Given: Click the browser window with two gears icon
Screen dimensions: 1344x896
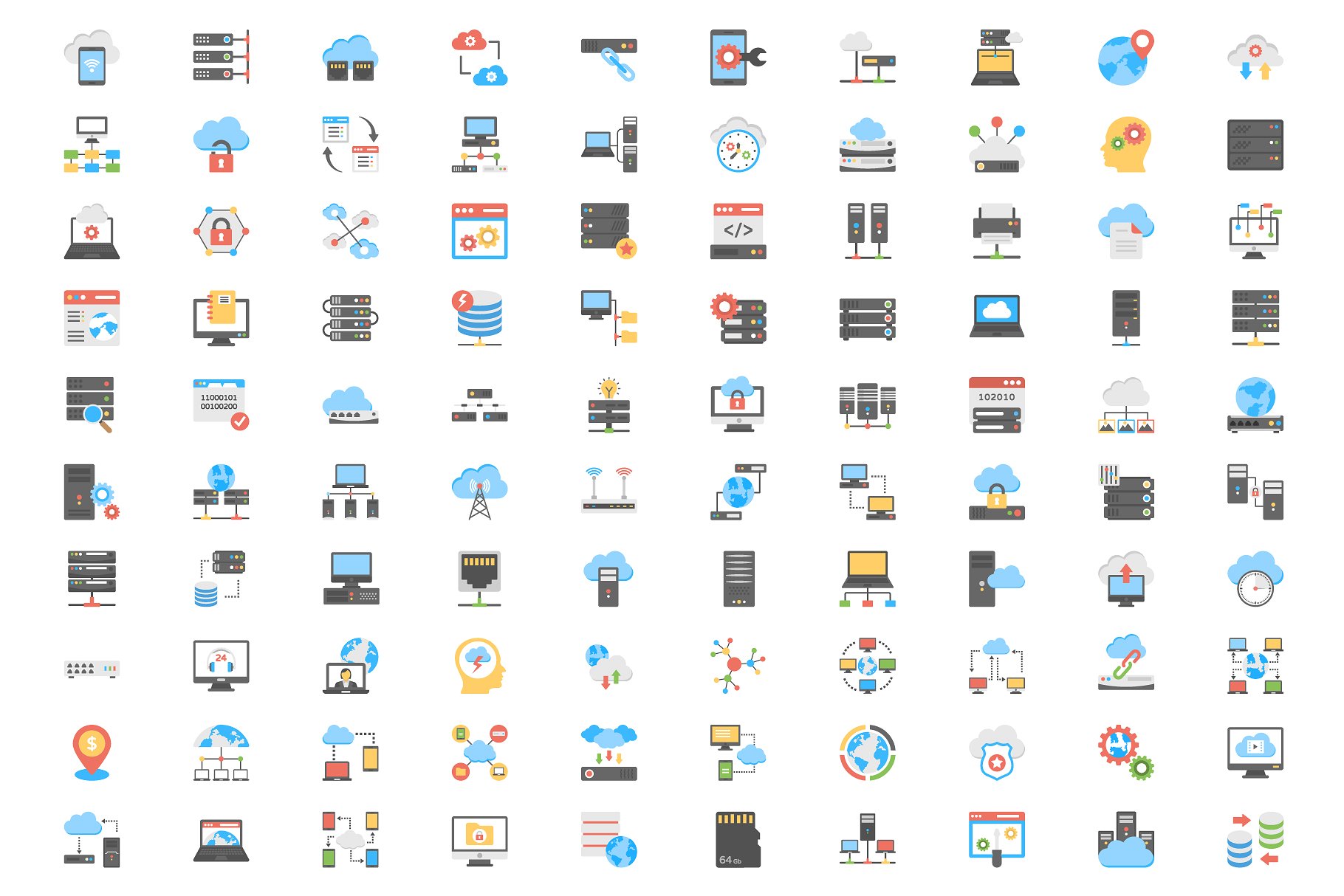Looking at the screenshot, I should [x=479, y=231].
